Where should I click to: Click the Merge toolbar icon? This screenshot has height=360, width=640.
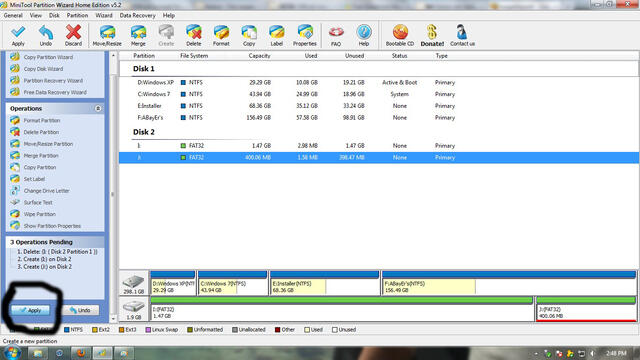pyautogui.click(x=138, y=36)
